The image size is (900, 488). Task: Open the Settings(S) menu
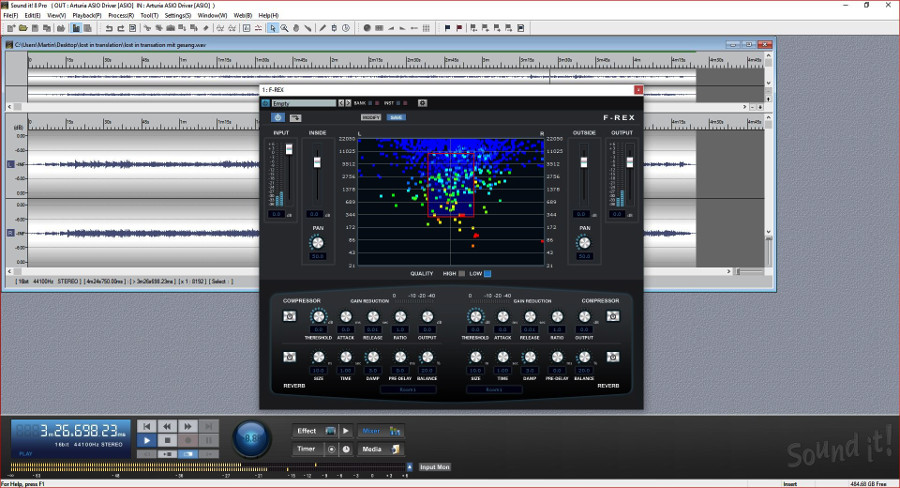[x=178, y=16]
